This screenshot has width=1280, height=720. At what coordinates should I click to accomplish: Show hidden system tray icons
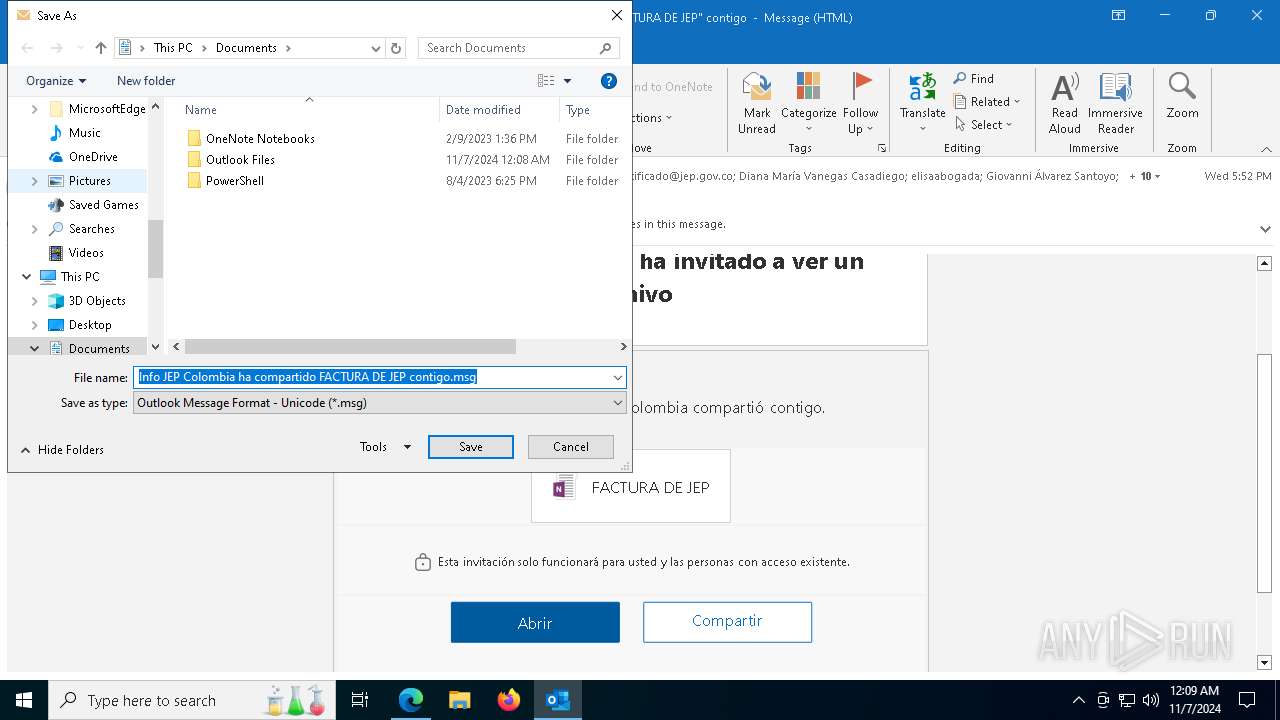1078,700
